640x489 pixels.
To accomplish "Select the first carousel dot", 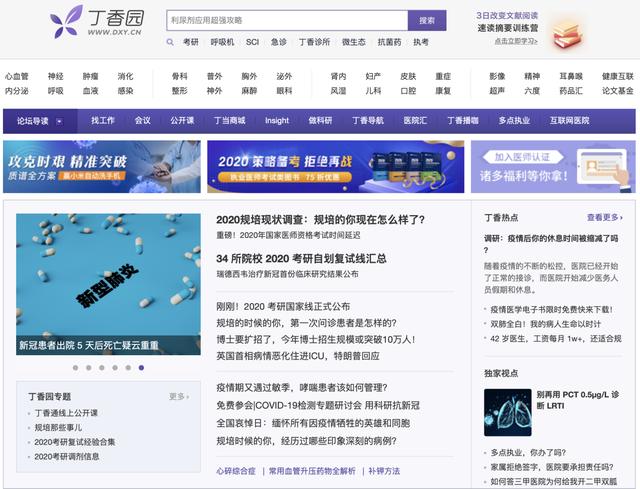I will tap(75, 368).
